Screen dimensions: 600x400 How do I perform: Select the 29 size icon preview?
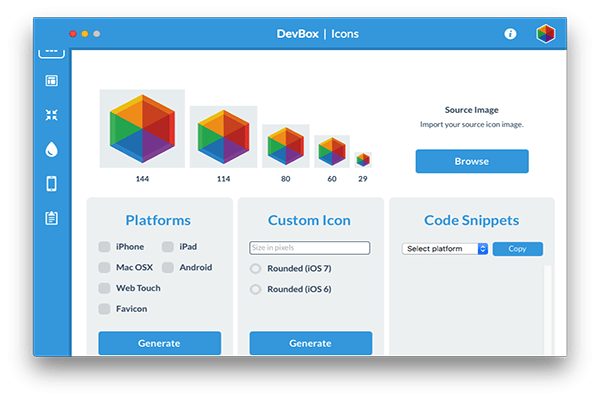[363, 160]
